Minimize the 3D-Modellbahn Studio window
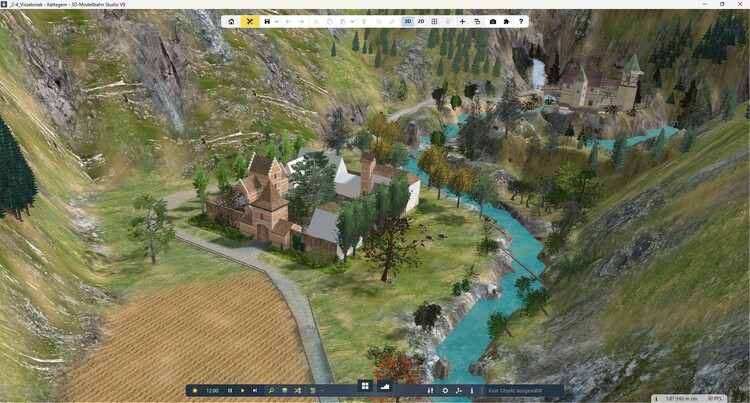 (x=705, y=4)
